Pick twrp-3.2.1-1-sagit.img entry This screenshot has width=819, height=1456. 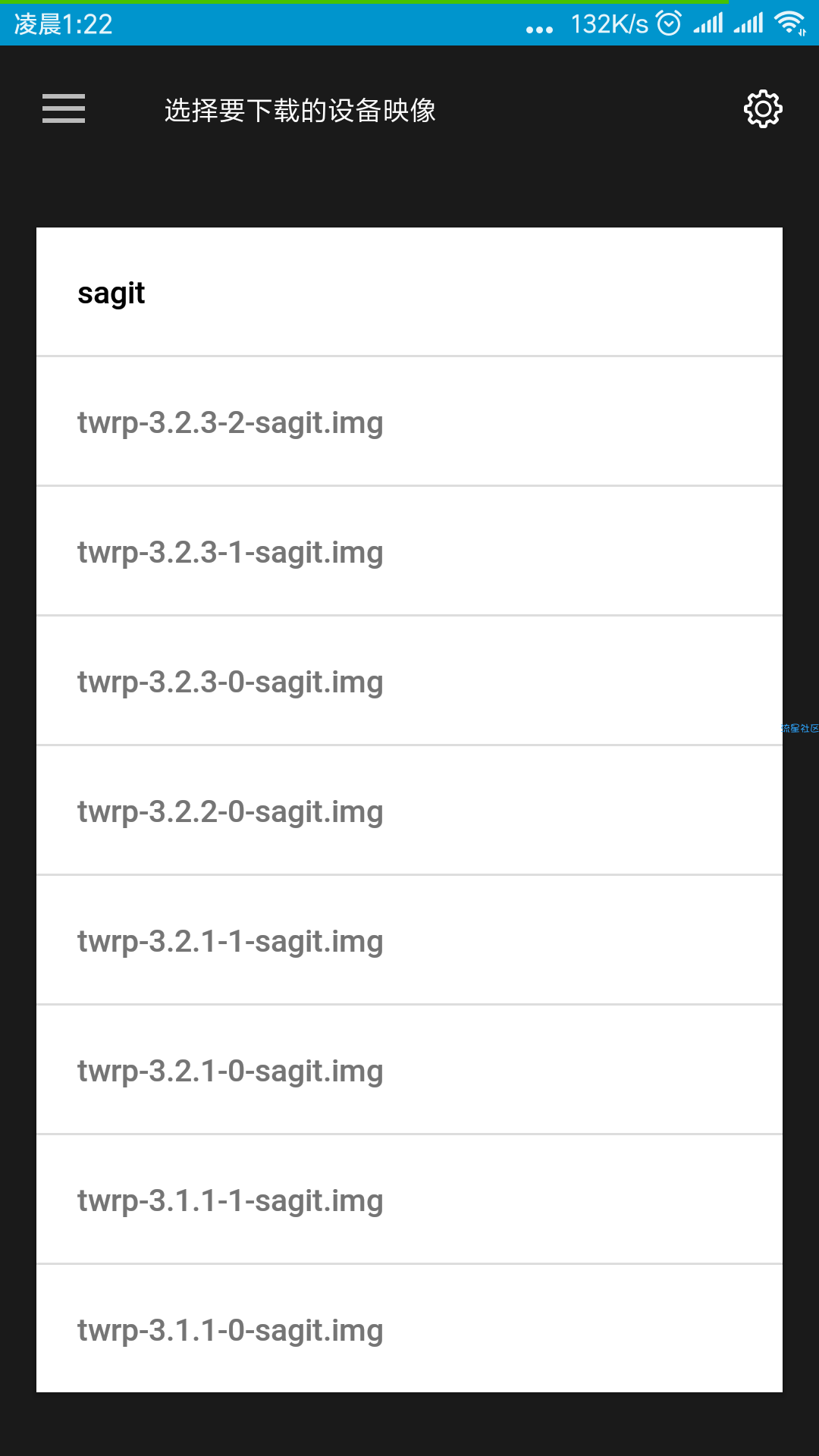(409, 940)
